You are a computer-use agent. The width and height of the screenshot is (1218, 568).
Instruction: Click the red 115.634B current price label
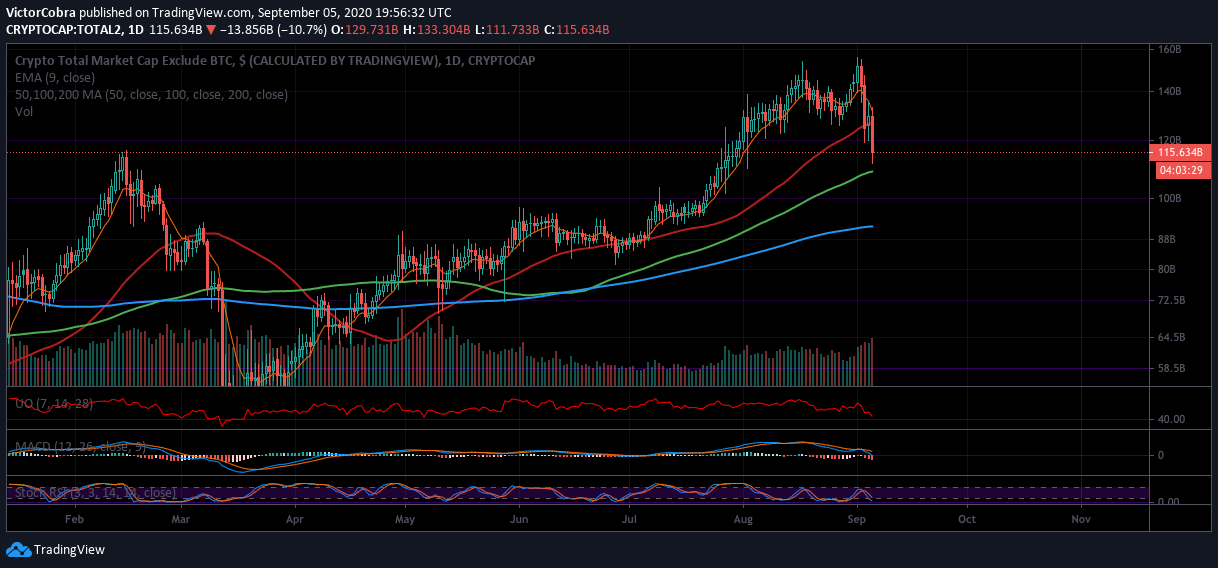pyautogui.click(x=1181, y=153)
